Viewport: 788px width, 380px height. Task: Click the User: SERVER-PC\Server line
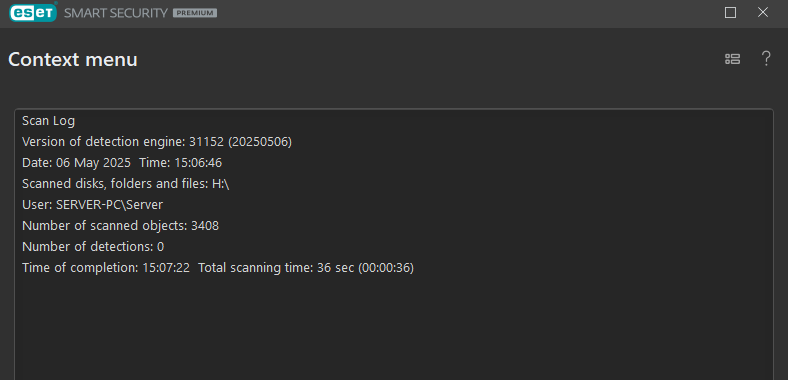point(92,205)
